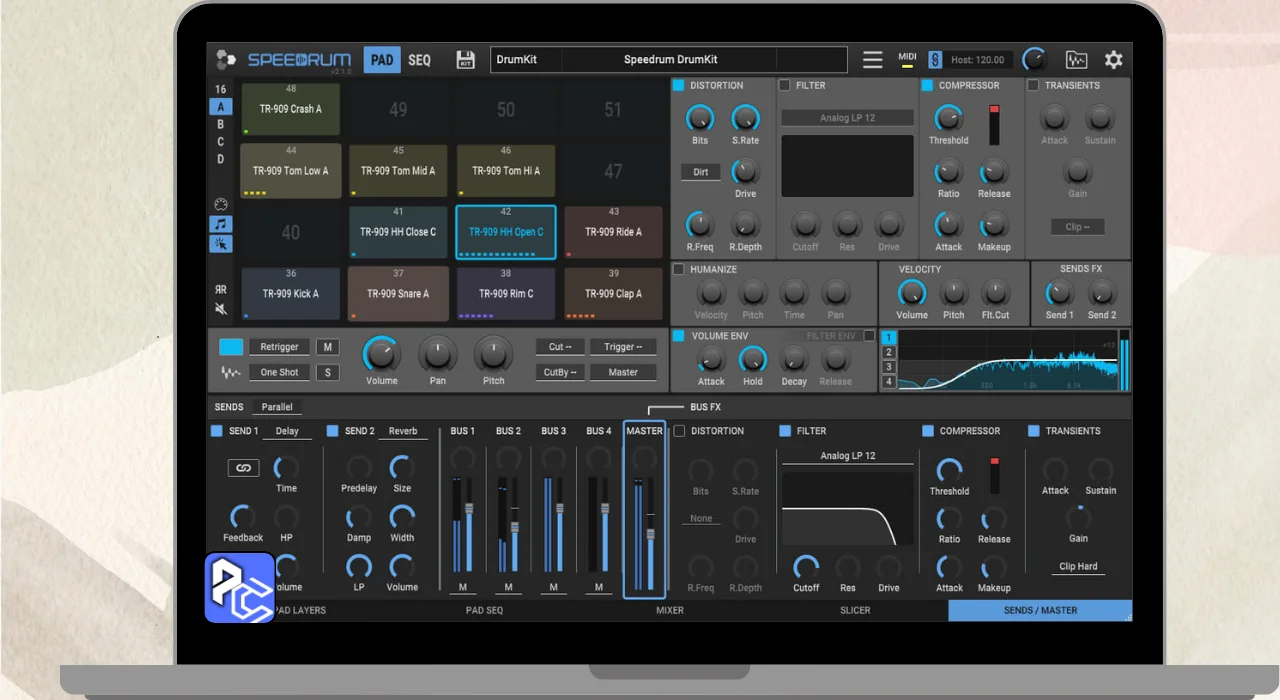The height and width of the screenshot is (700, 1280).
Task: Open the hamburger menu in the top bar
Action: (873, 60)
